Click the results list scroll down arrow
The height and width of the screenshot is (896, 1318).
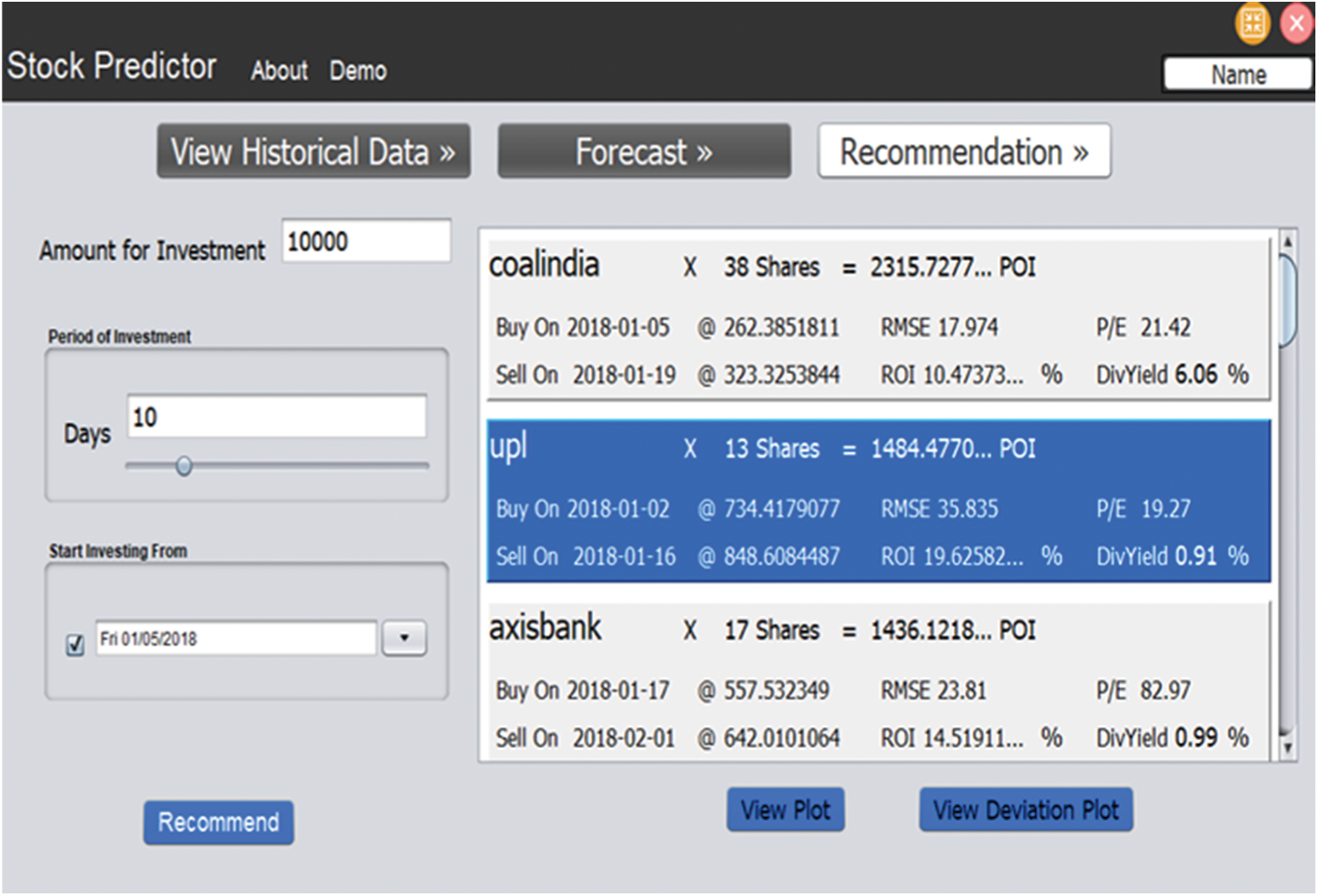point(1286,747)
